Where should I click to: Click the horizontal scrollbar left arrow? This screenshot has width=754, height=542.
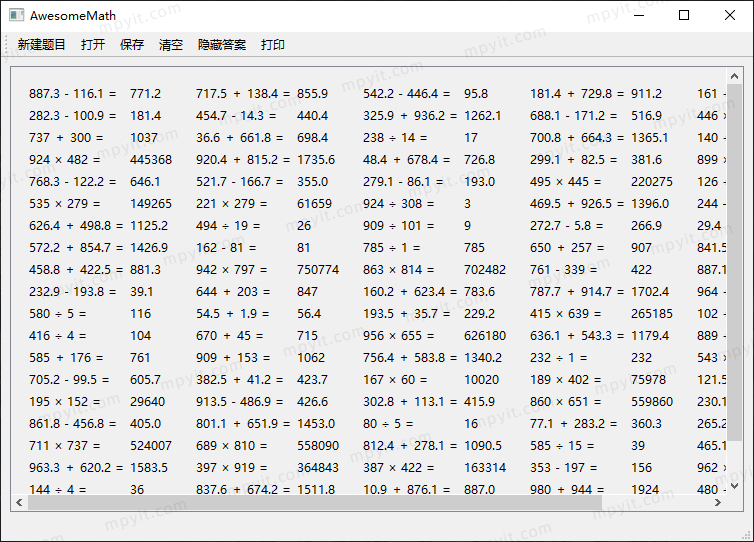point(19,503)
